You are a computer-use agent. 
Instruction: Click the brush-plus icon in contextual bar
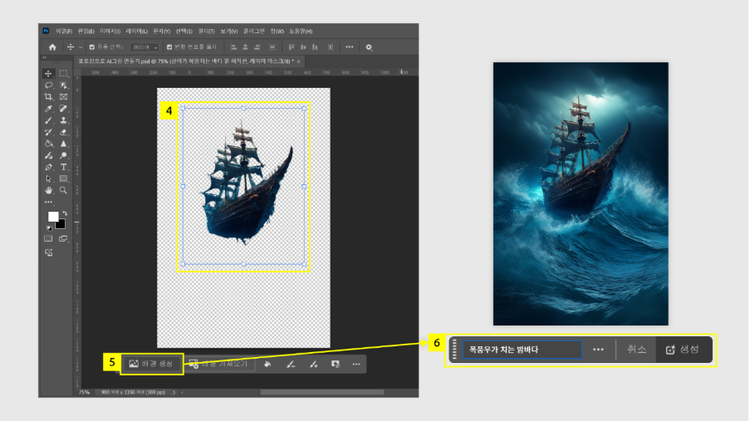point(313,364)
